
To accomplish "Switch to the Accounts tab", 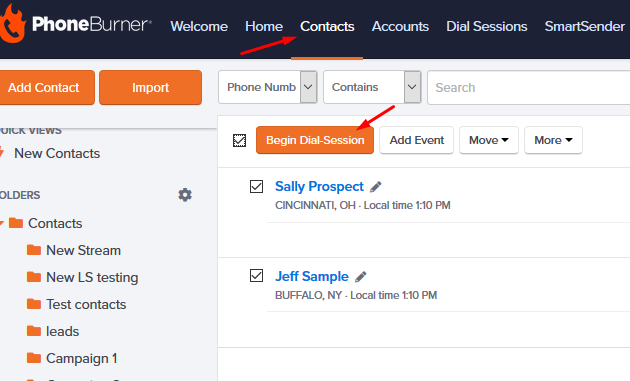I will (x=400, y=26).
